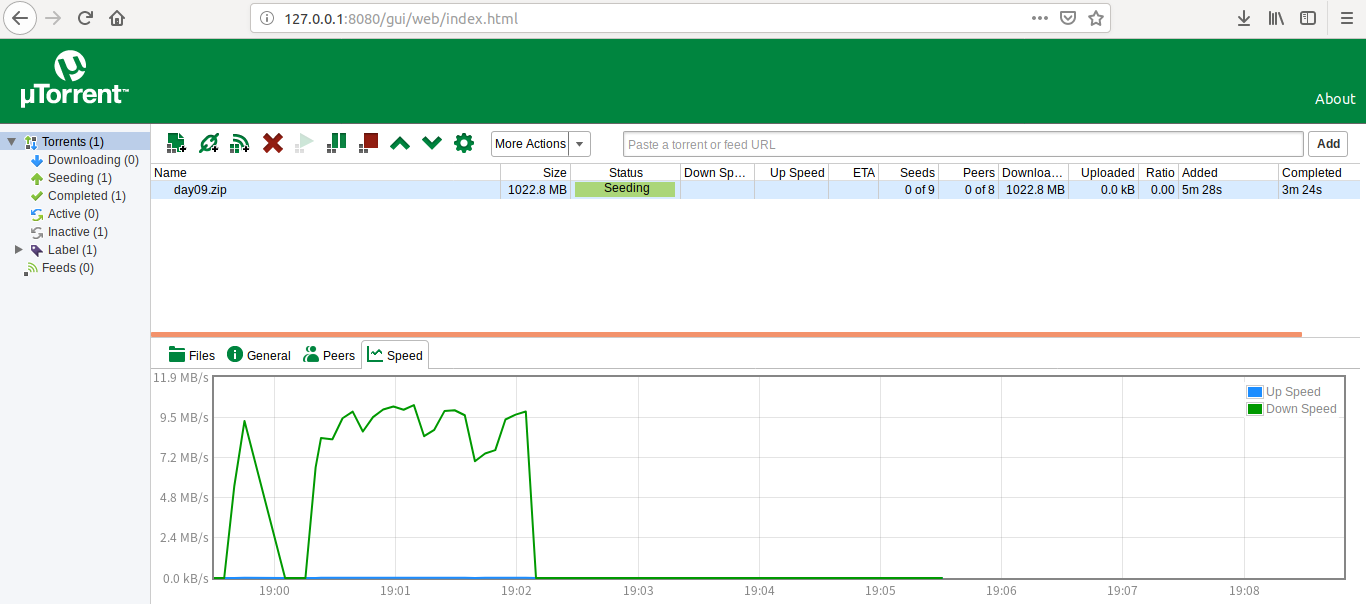Move torrent down in the queue
The height and width of the screenshot is (604, 1366).
click(x=432, y=143)
